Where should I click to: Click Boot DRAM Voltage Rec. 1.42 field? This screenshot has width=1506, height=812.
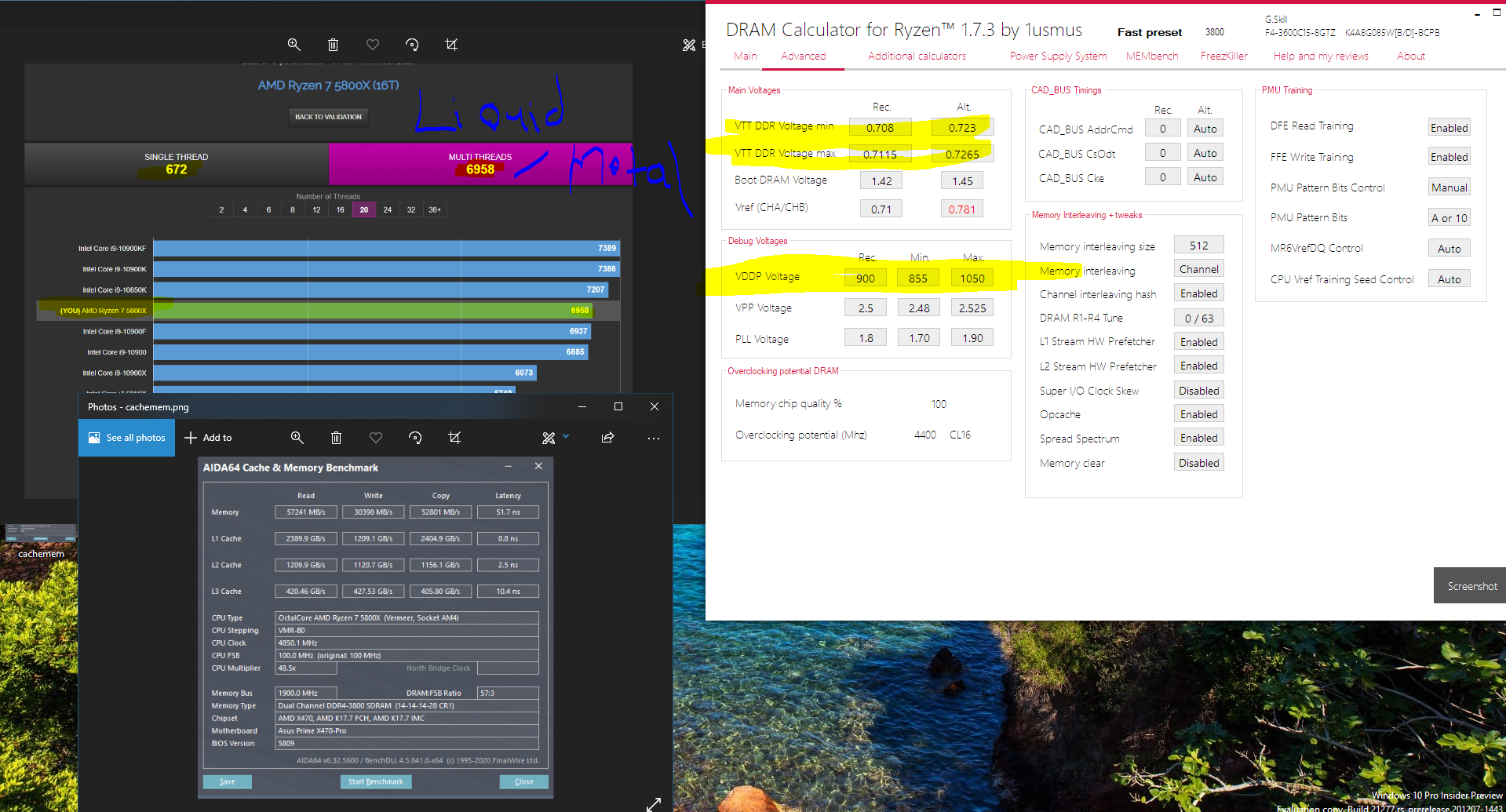coord(881,181)
